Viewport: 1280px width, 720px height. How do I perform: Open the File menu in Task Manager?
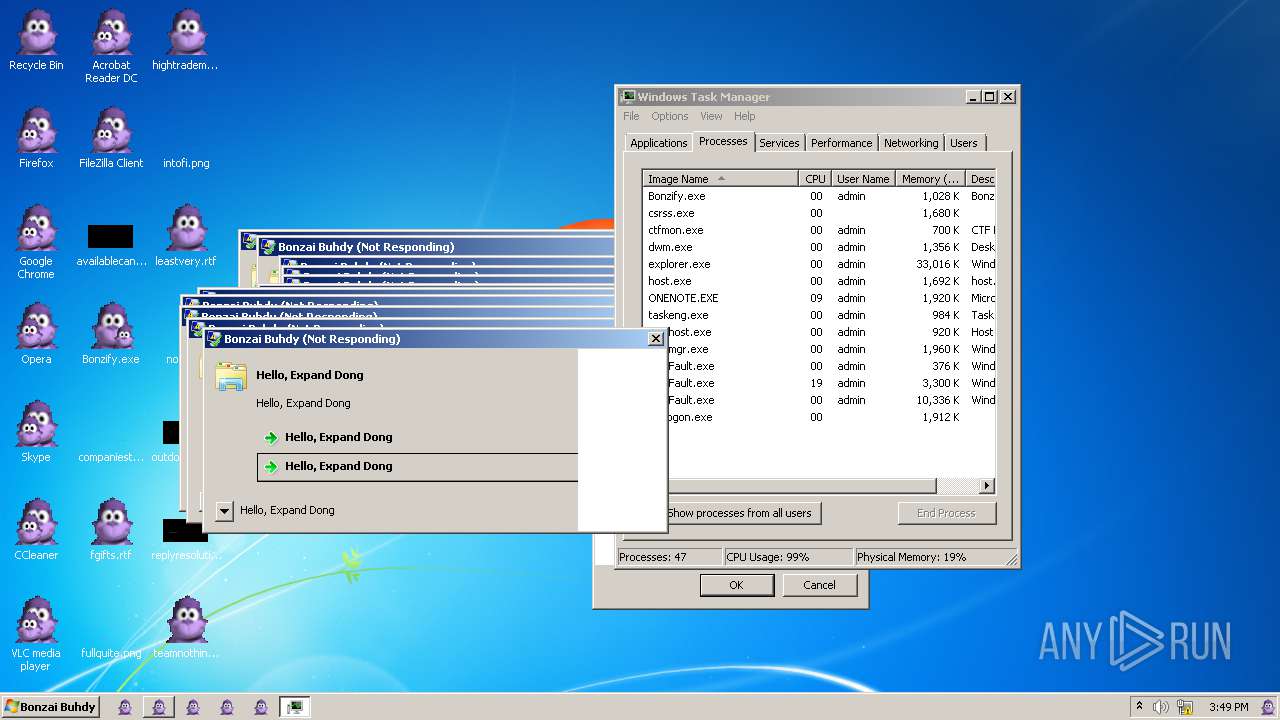[x=631, y=116]
